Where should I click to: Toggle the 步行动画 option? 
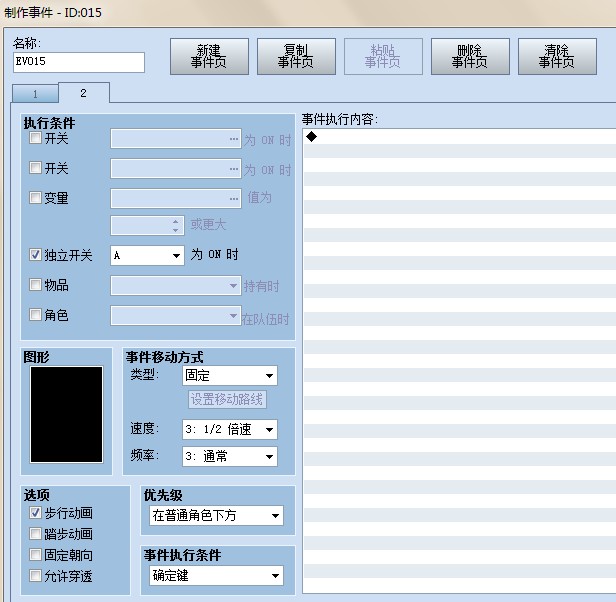(35, 512)
